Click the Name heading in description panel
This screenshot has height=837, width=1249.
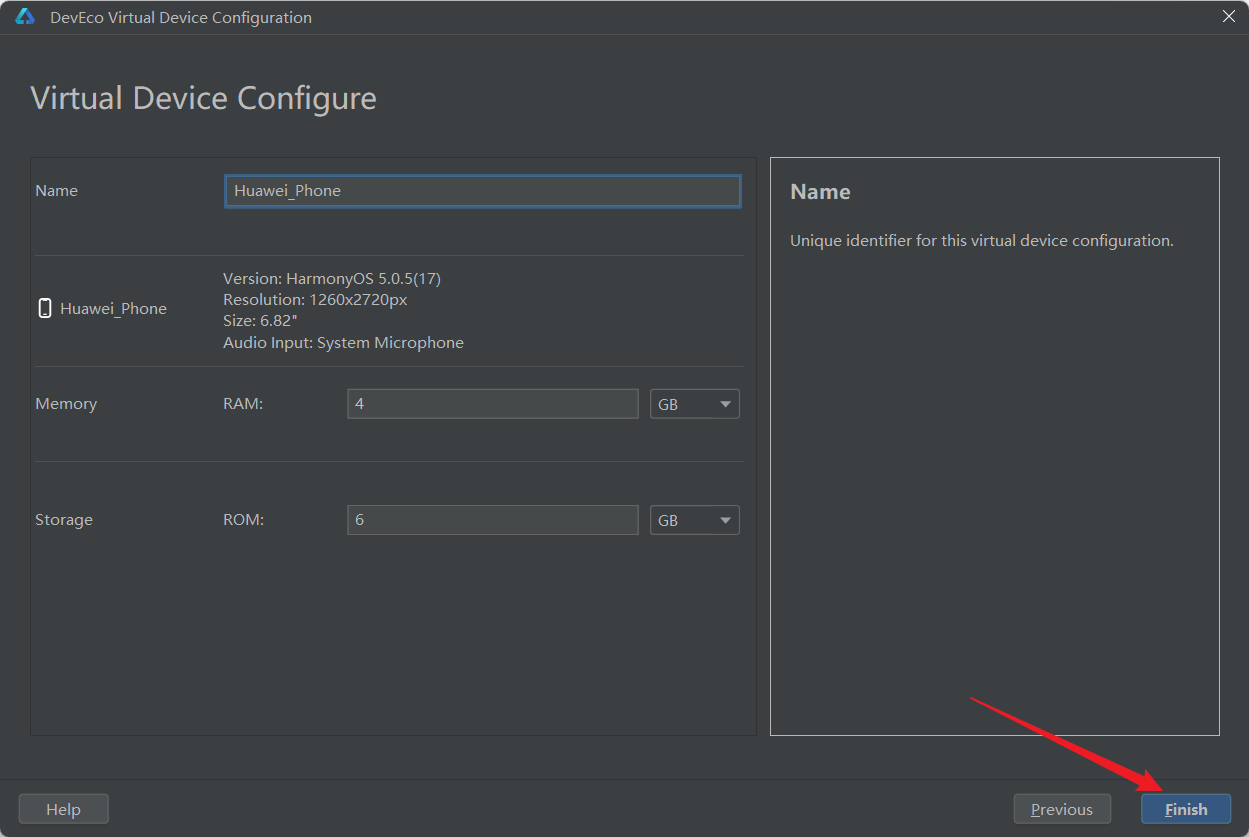(x=820, y=192)
